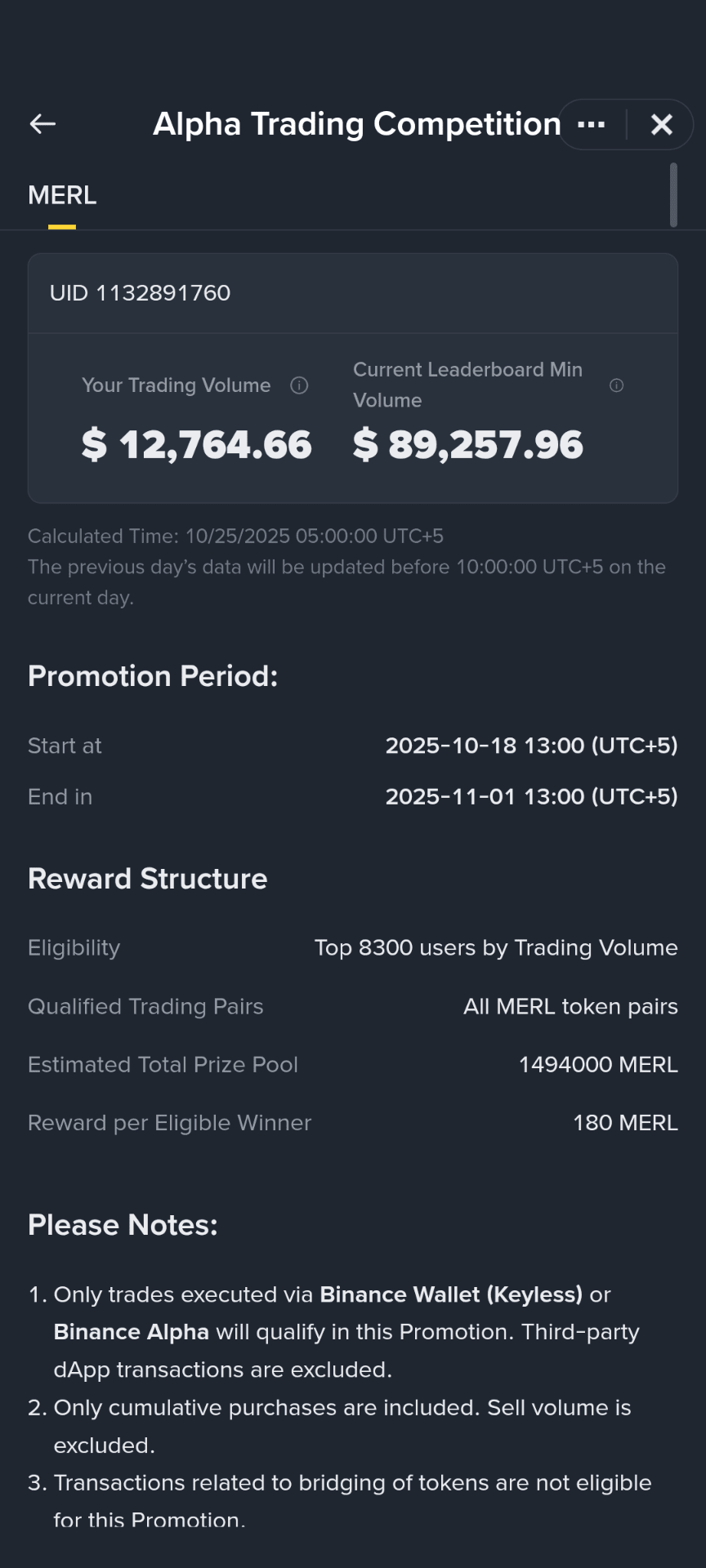The width and height of the screenshot is (706, 1568).
Task: Click the Binance Wallet (Keyless) bold text
Action: pyautogui.click(x=451, y=1294)
